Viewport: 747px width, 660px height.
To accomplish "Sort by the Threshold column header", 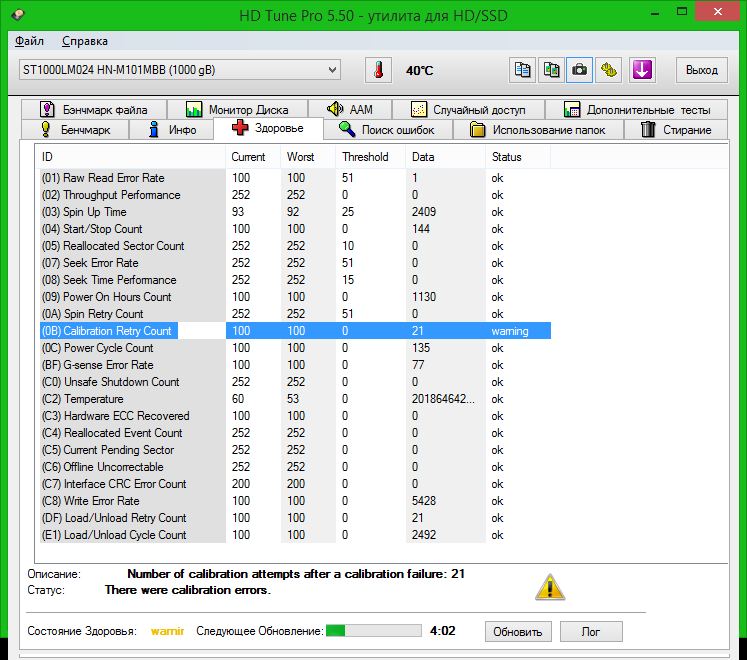I will point(365,157).
